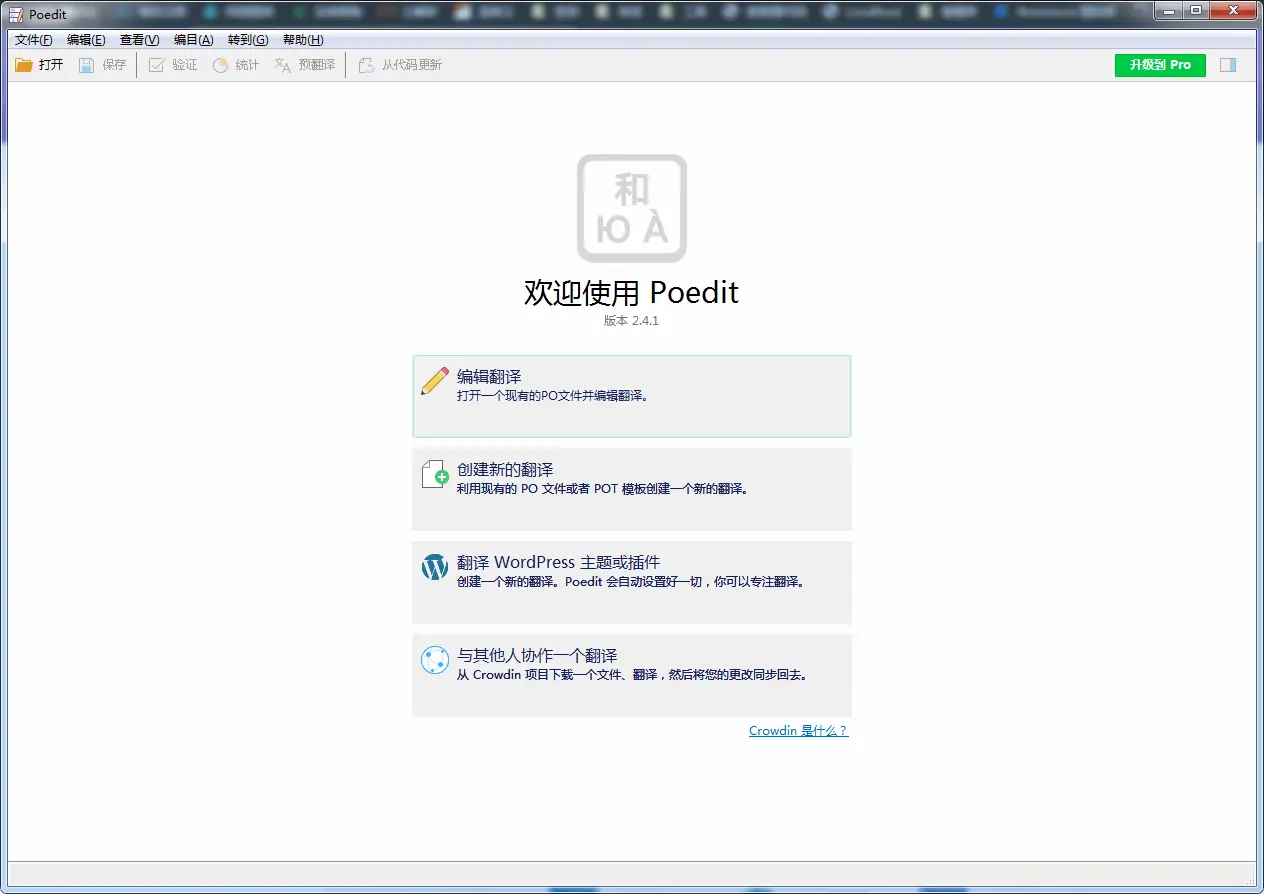Click the Poedit translation logo above the welcome text

(x=631, y=208)
